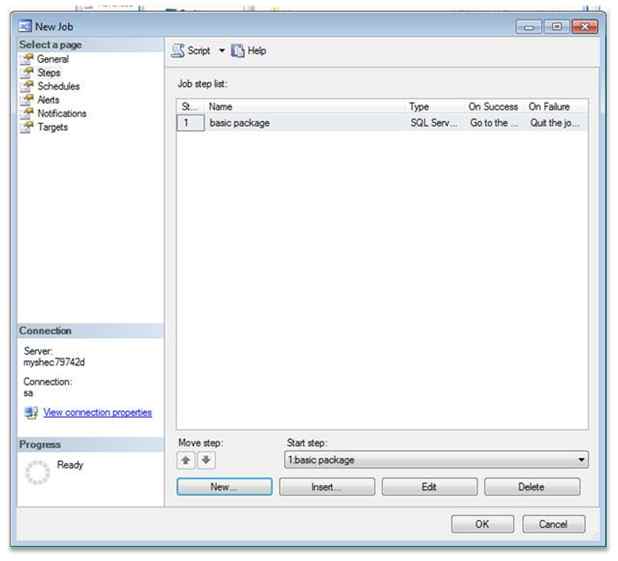The image size is (618, 561).
Task: Close the New Job window
Action: 584,27
